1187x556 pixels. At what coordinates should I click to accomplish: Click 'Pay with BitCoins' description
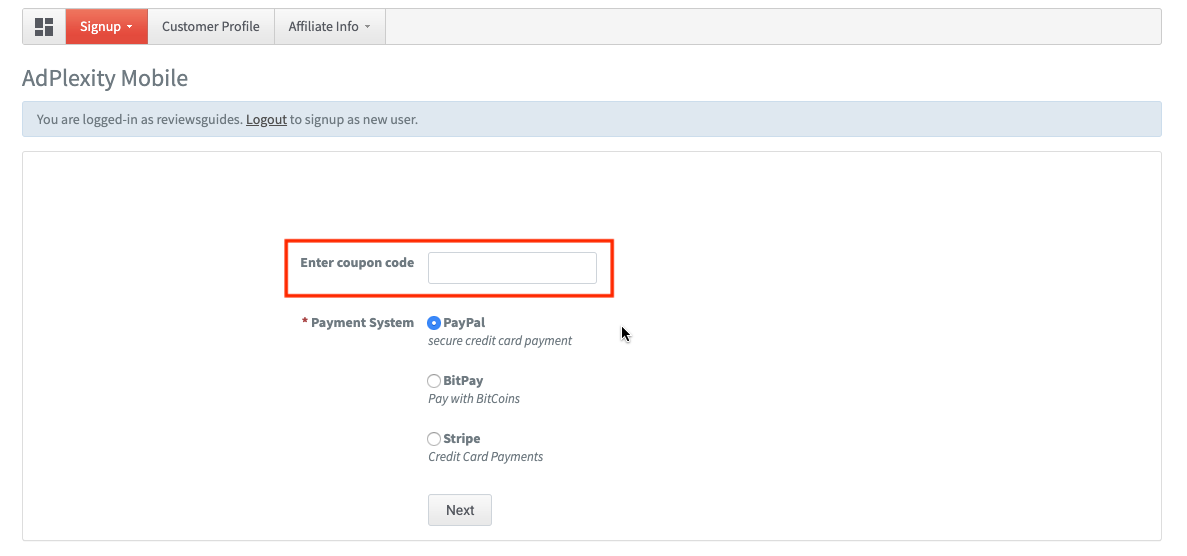[x=474, y=398]
